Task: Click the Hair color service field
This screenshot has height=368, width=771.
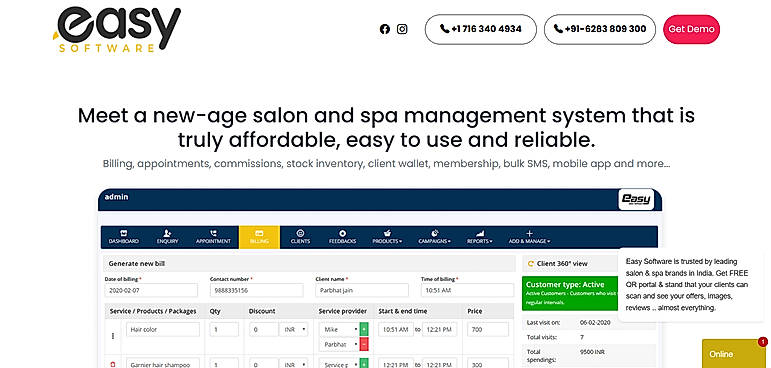Action: pos(163,330)
